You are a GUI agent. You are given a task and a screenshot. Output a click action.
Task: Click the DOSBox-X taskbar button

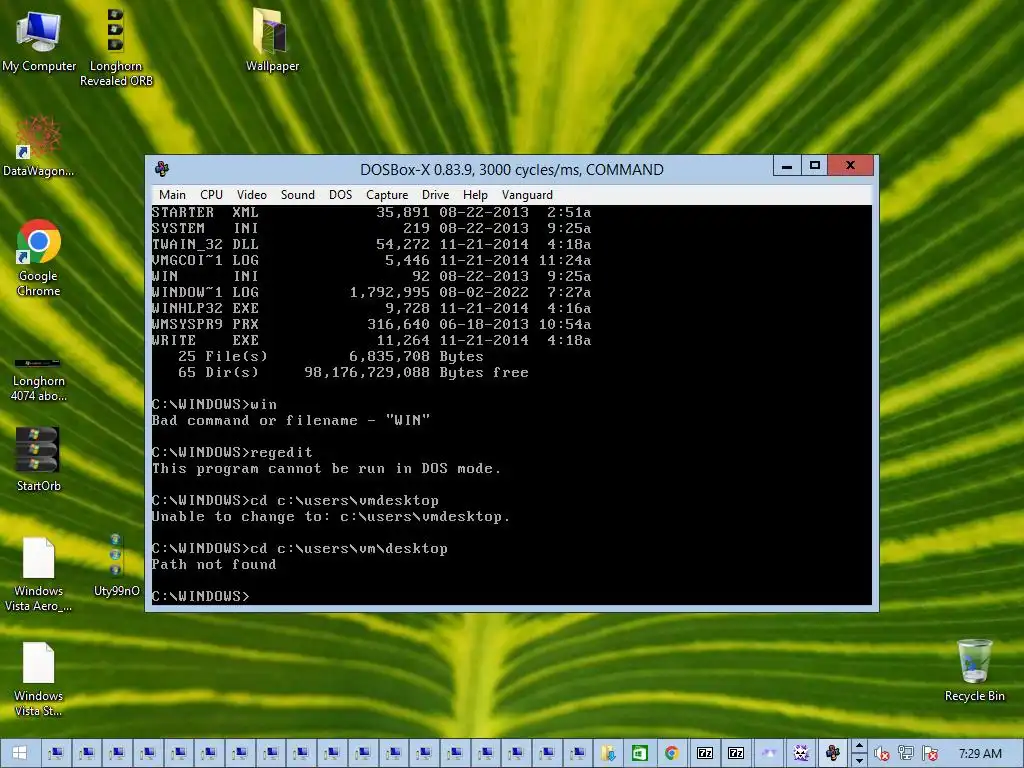click(833, 753)
